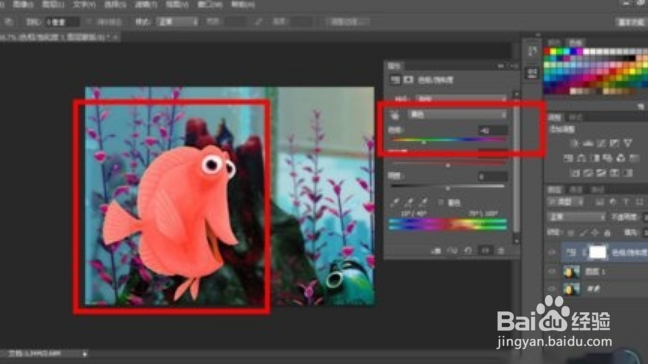648x364 pixels.
Task: Activate the on-image targeted adjustment hand tool
Action: [x=395, y=115]
